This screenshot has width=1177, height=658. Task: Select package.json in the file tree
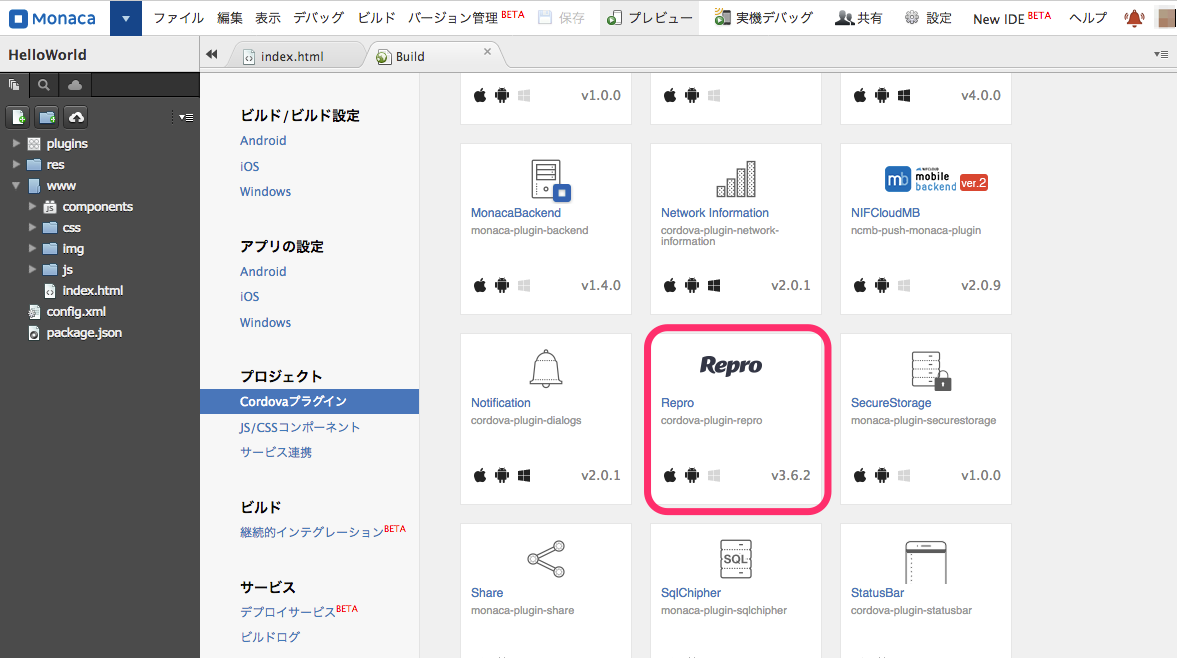pyautogui.click(x=84, y=332)
